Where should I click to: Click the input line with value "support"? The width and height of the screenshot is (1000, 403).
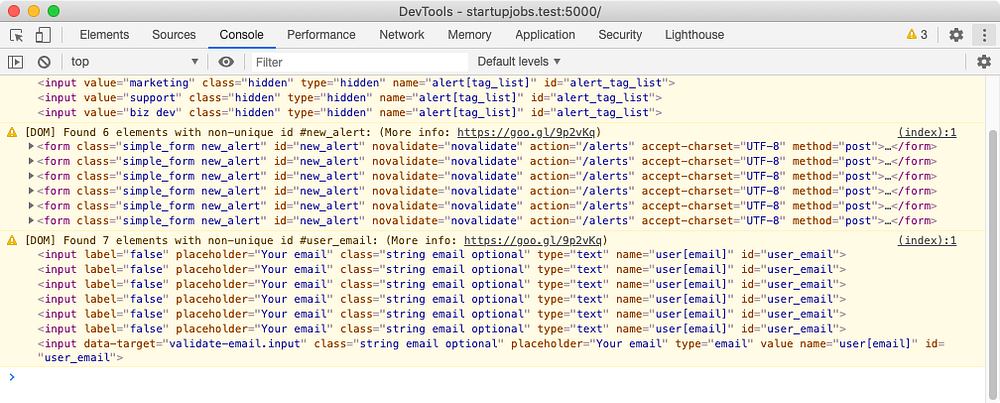point(349,98)
